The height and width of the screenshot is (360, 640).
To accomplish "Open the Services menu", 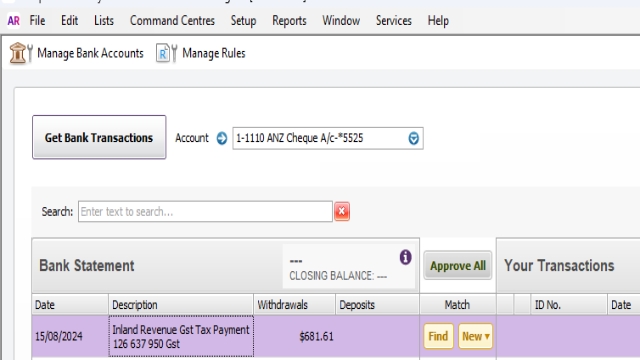I will pos(393,20).
